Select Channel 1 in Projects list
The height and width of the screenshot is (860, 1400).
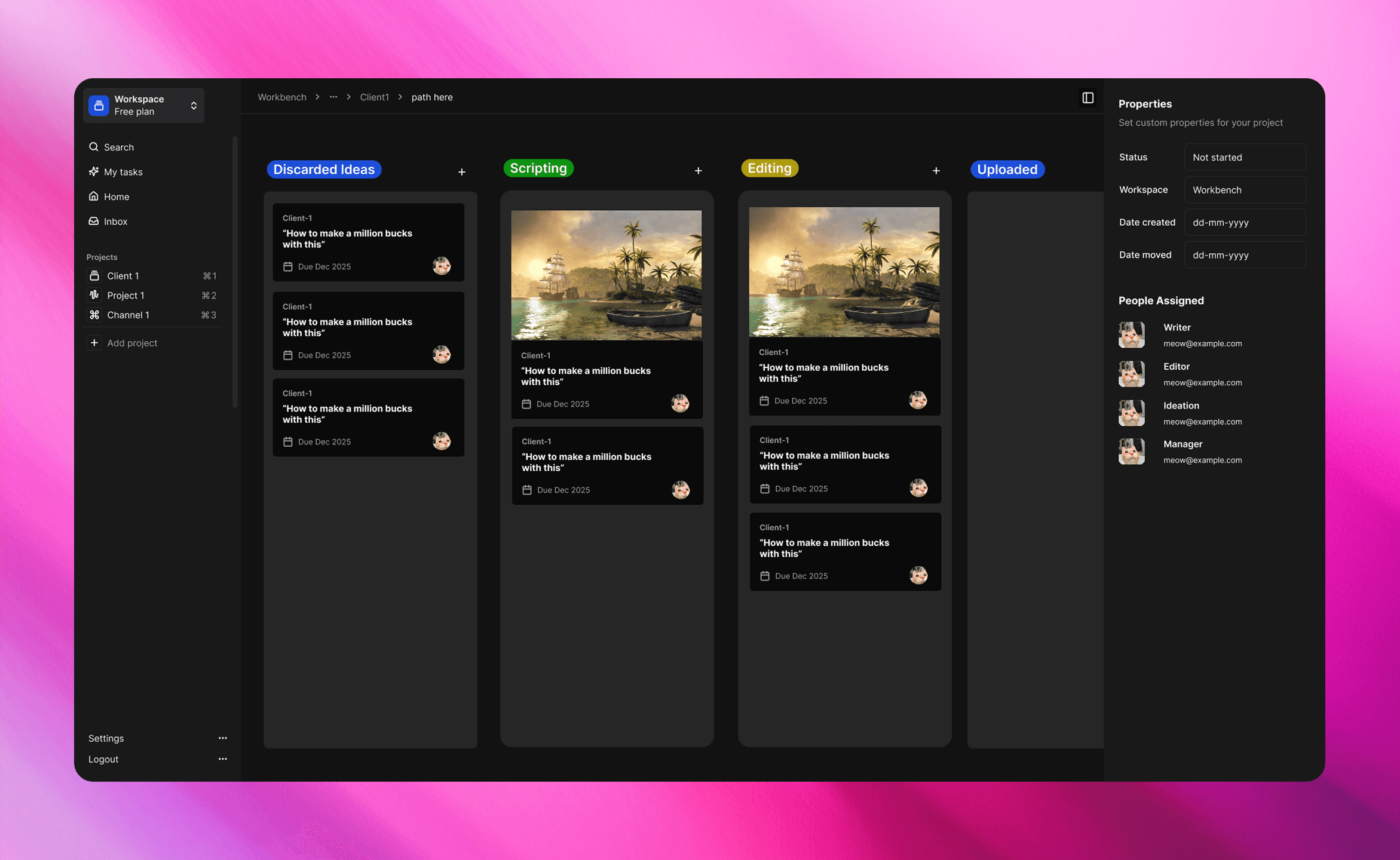tap(128, 315)
